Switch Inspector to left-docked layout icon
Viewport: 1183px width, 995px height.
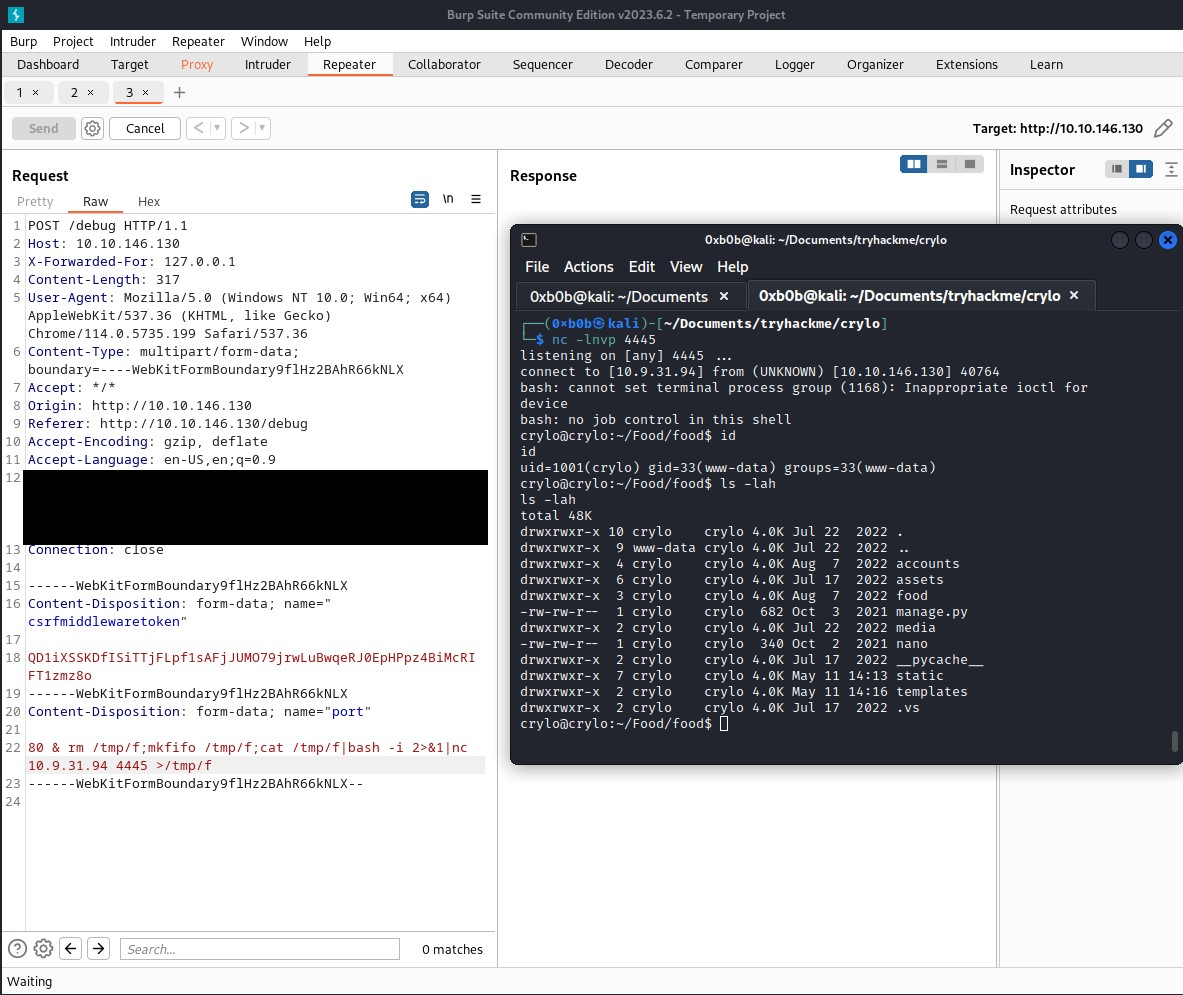click(1117, 169)
